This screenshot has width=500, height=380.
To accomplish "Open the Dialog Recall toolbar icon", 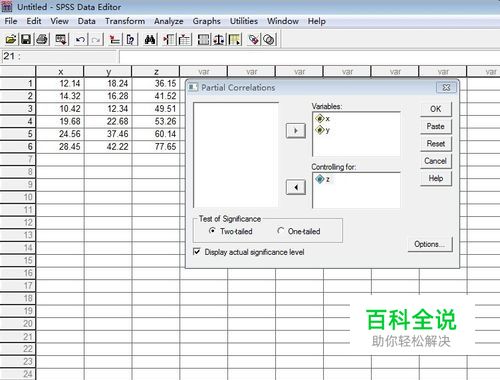I will (x=61, y=40).
